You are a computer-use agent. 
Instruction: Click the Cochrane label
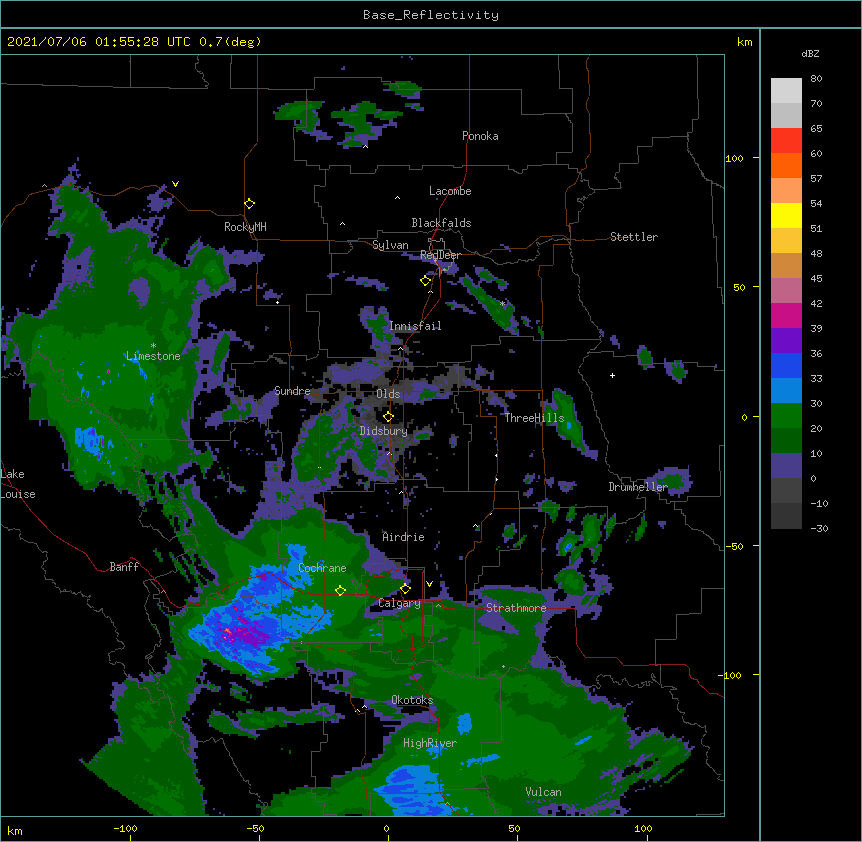[322, 568]
